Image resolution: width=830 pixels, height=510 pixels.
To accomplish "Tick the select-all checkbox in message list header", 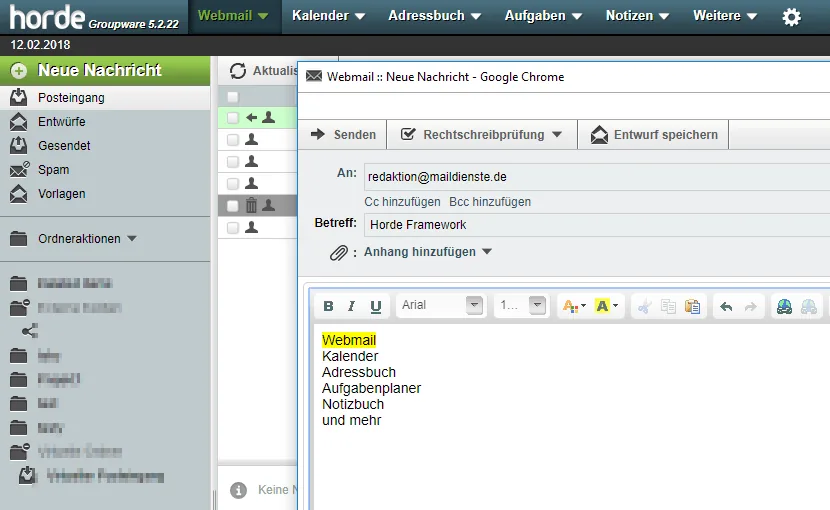I will (233, 97).
